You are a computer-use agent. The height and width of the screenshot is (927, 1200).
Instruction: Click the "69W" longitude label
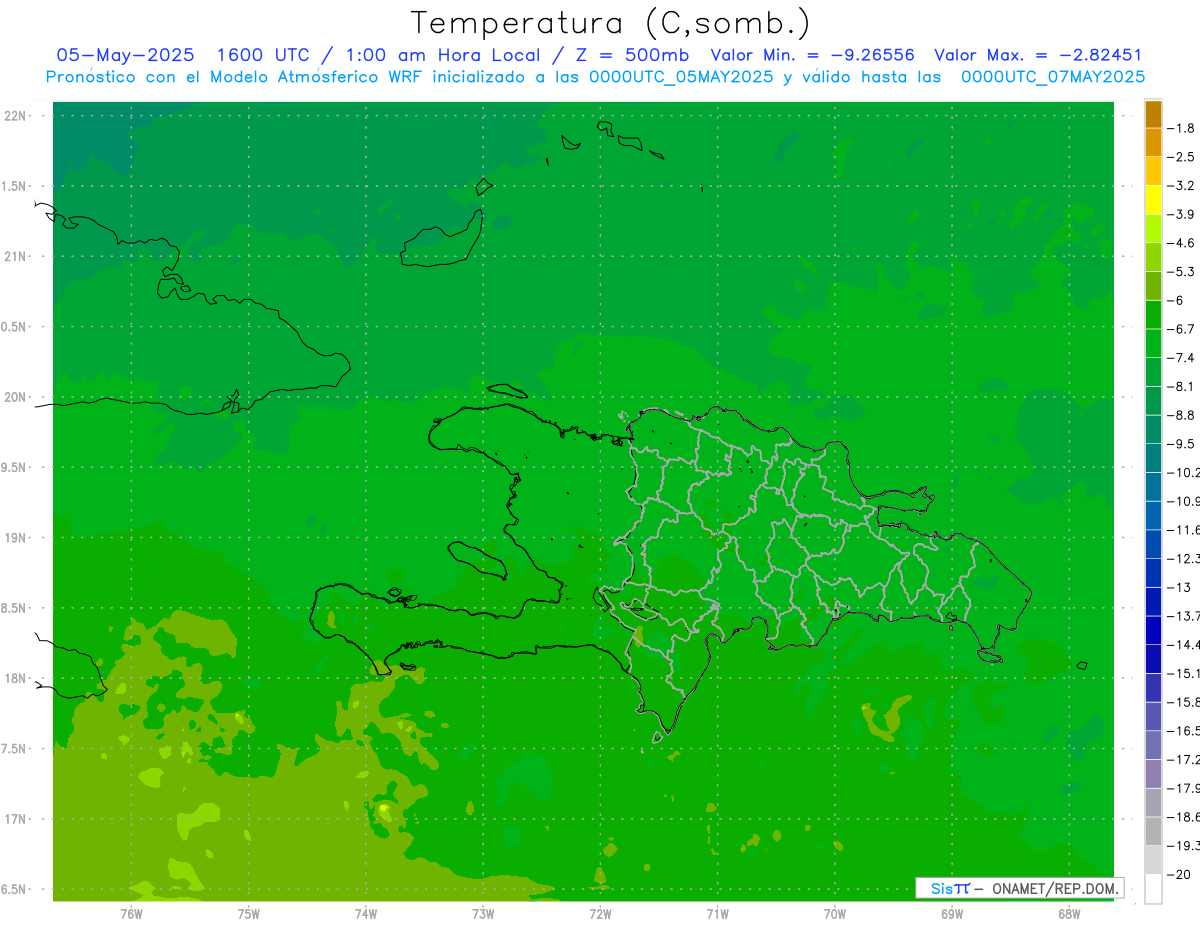pyautogui.click(x=951, y=914)
